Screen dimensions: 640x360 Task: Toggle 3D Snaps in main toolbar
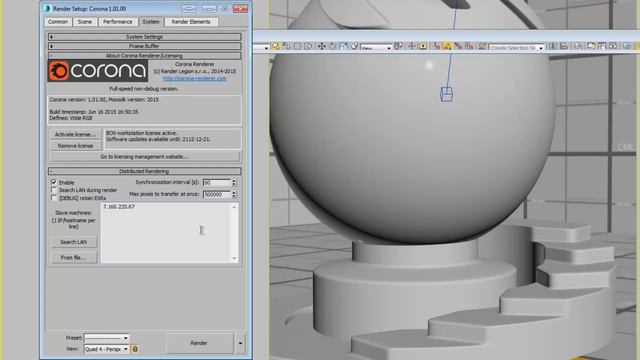436,46
